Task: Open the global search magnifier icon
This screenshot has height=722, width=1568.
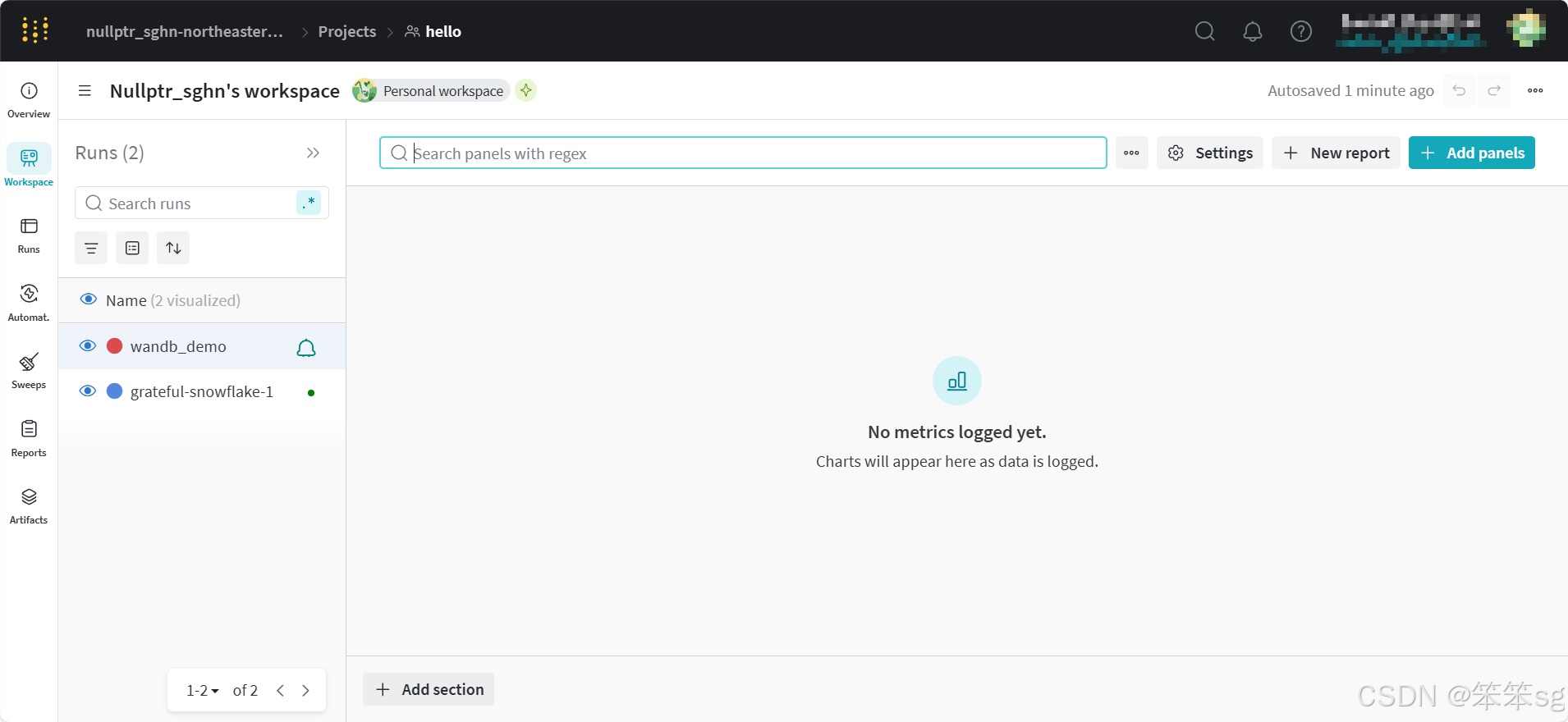Action: (1204, 31)
